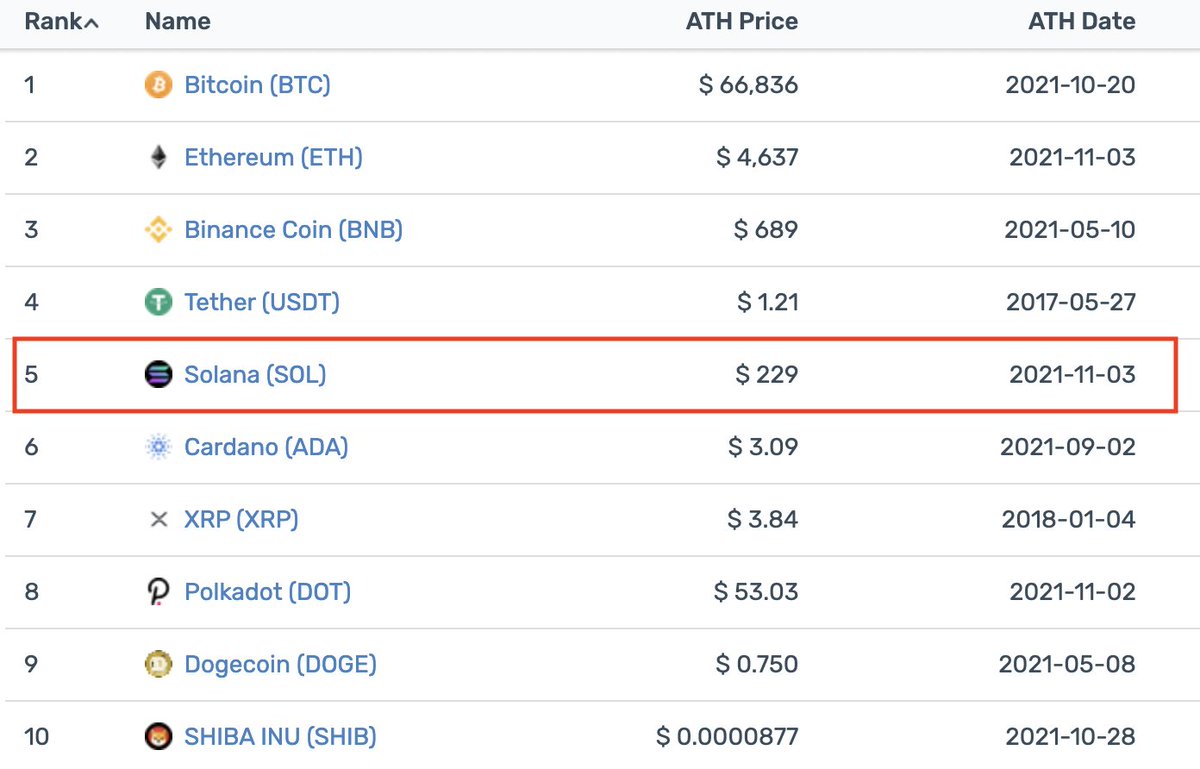The height and width of the screenshot is (769, 1200).
Task: Select the ATH price $ 0.750
Action: point(757,664)
